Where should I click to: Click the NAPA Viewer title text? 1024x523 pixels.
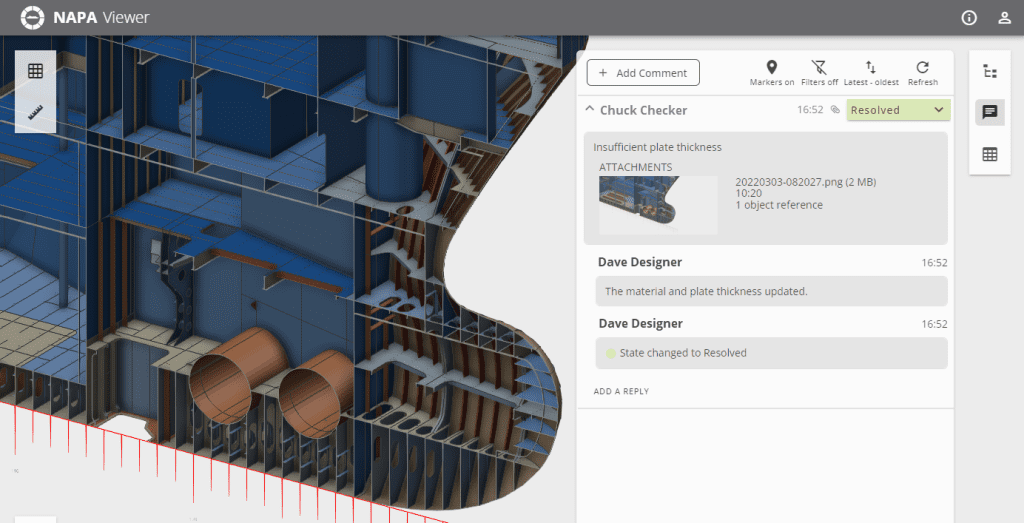101,18
